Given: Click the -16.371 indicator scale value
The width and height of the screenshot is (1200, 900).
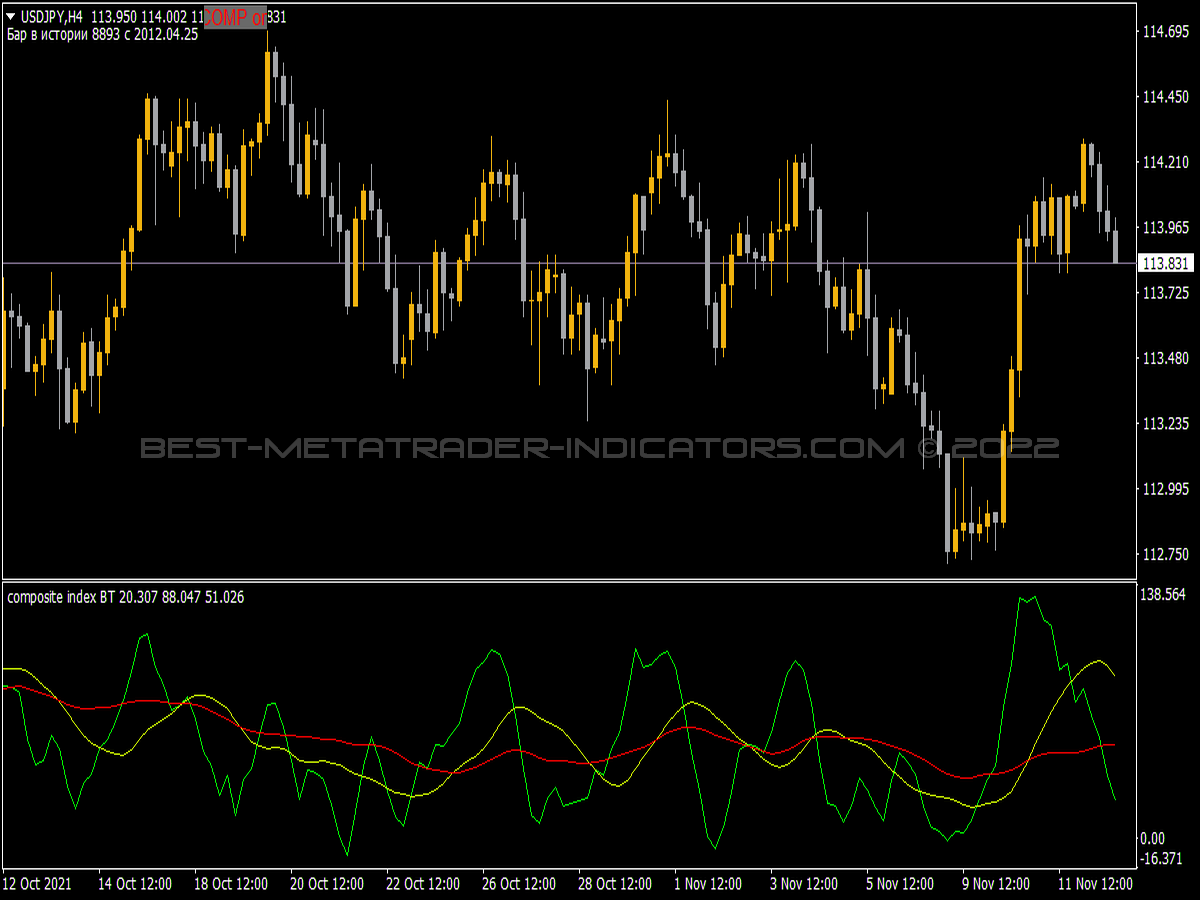Looking at the screenshot, I should pos(1162,858).
